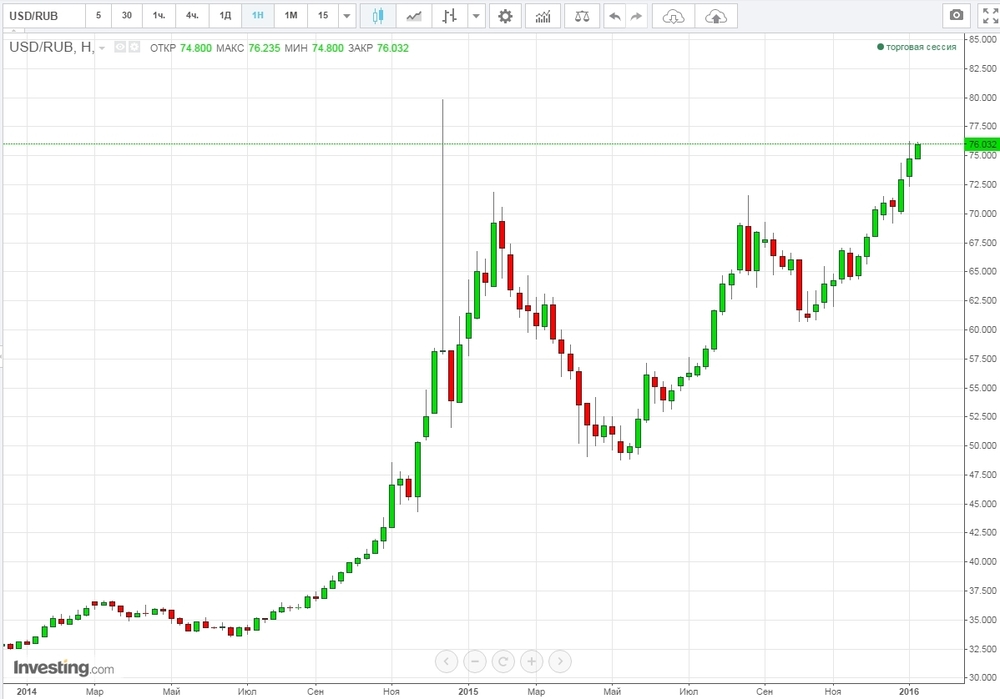This screenshot has height=699, width=1000.
Task: Select the 4ч. timeframe button
Action: click(x=192, y=16)
